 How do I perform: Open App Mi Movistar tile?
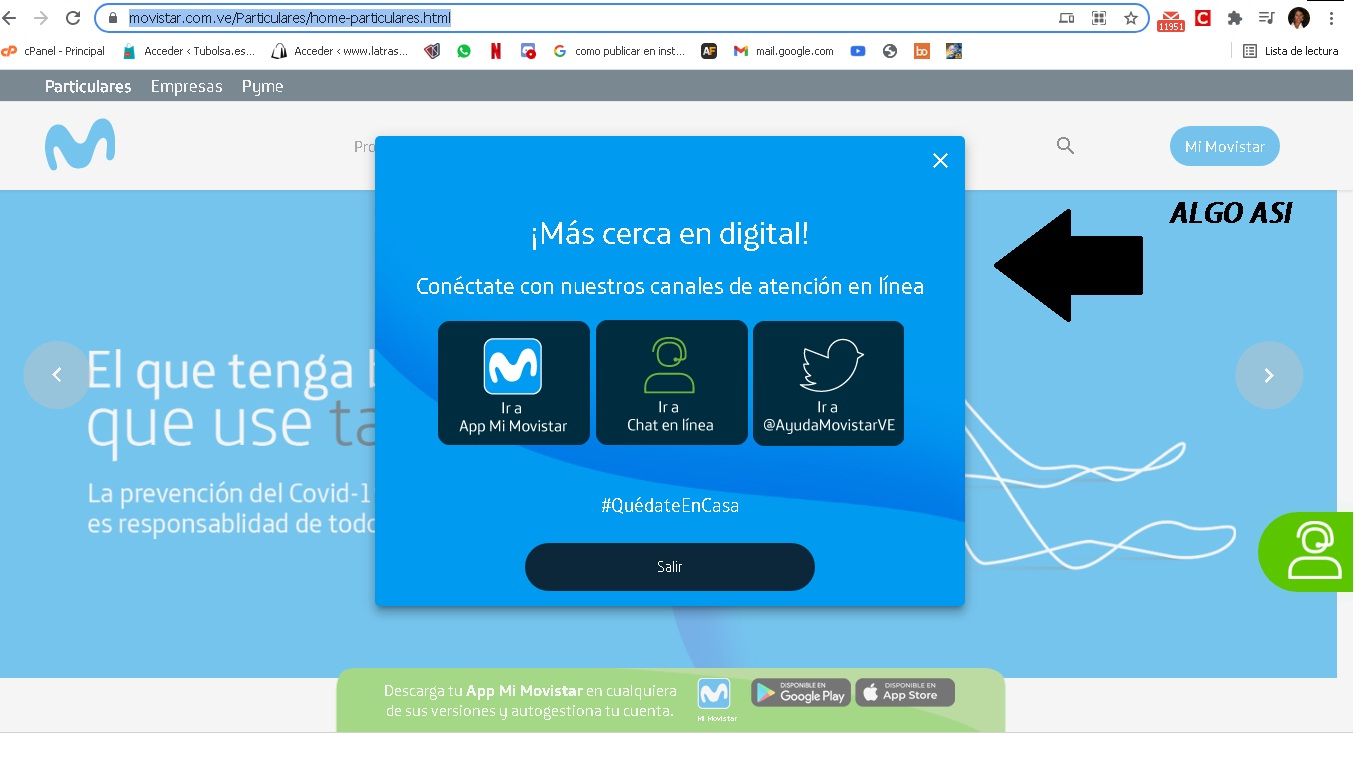514,383
